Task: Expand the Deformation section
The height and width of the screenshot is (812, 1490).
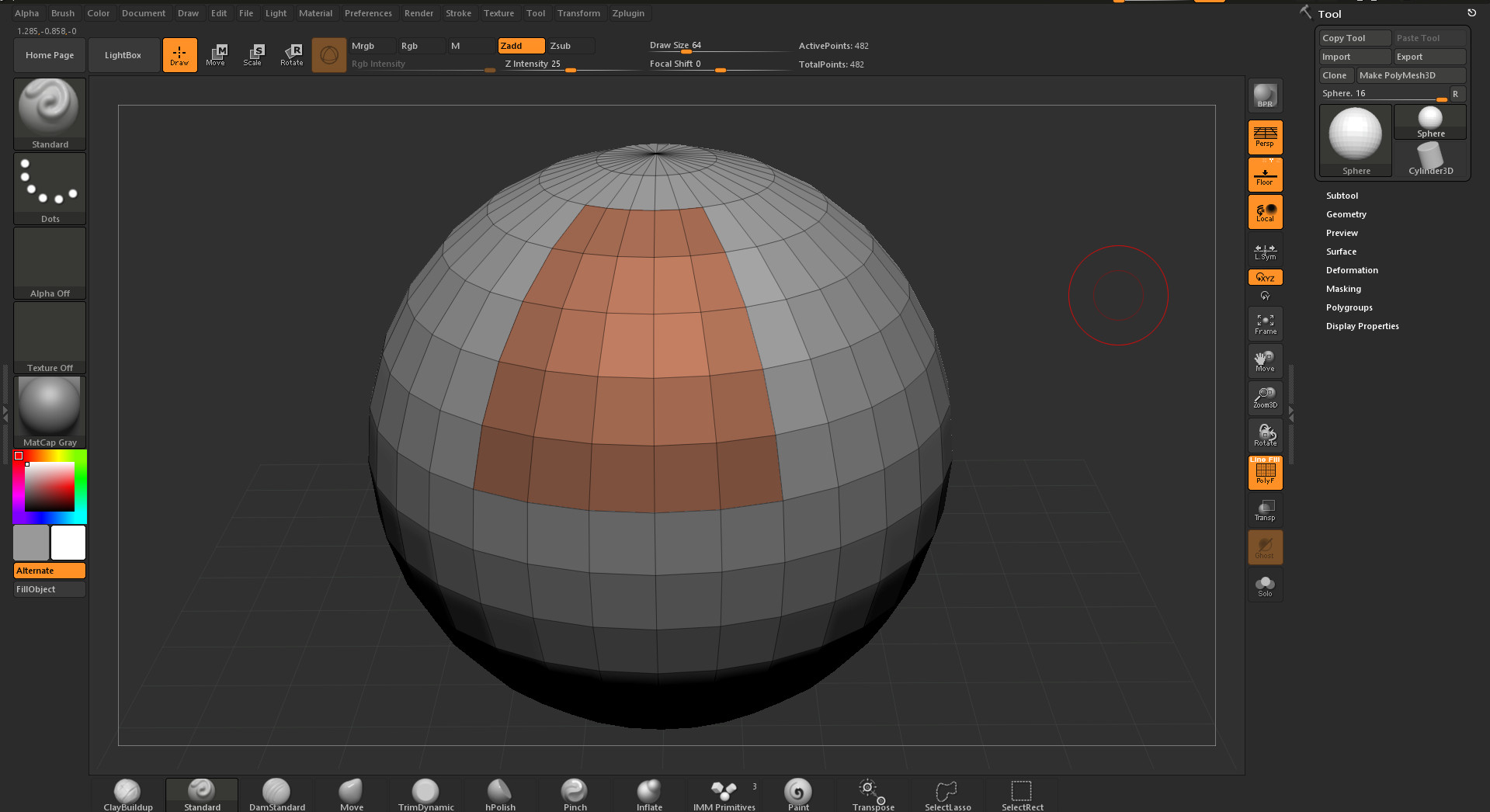Action: [x=1351, y=269]
